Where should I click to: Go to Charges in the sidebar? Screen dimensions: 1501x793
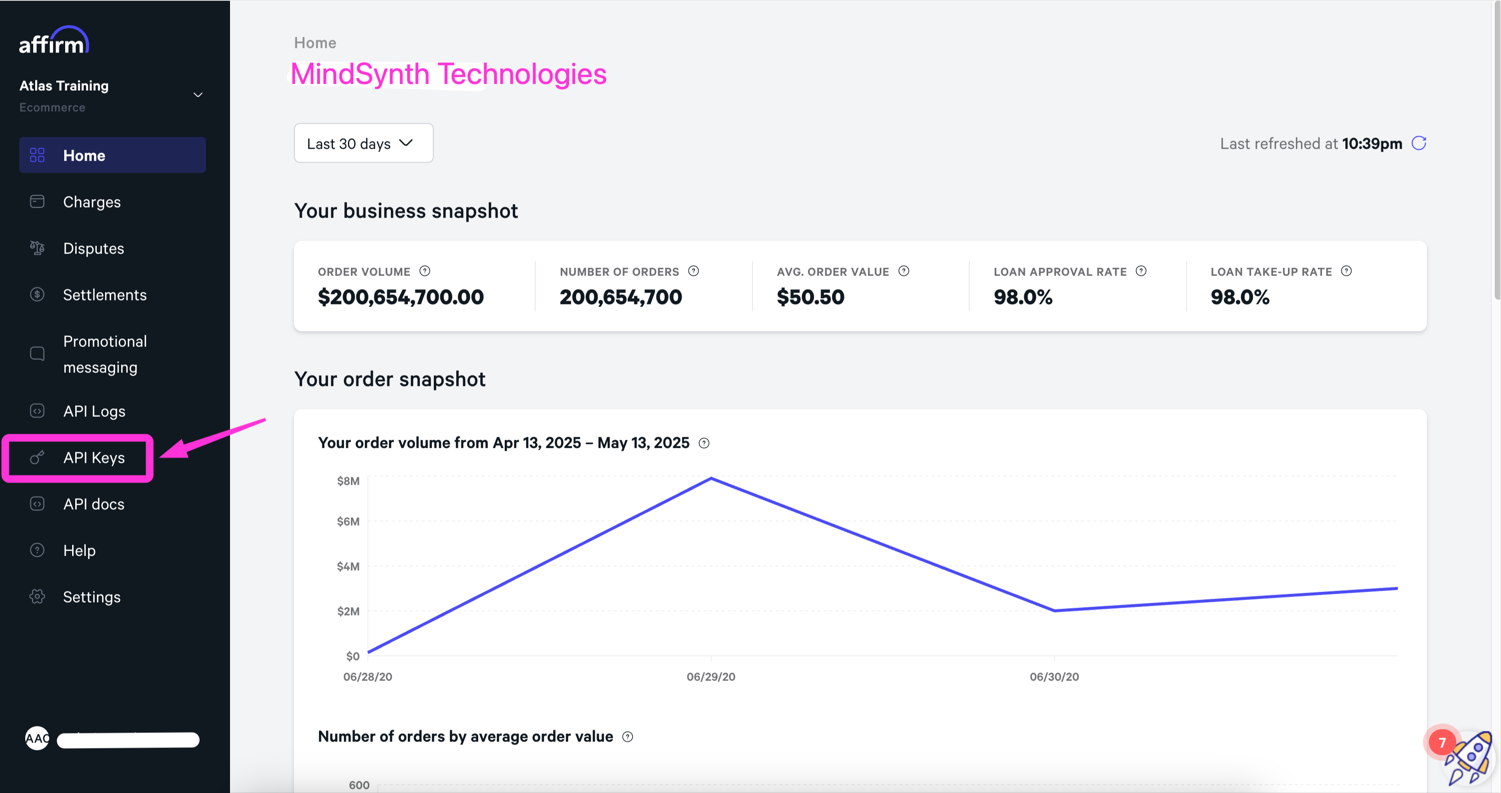coord(92,202)
